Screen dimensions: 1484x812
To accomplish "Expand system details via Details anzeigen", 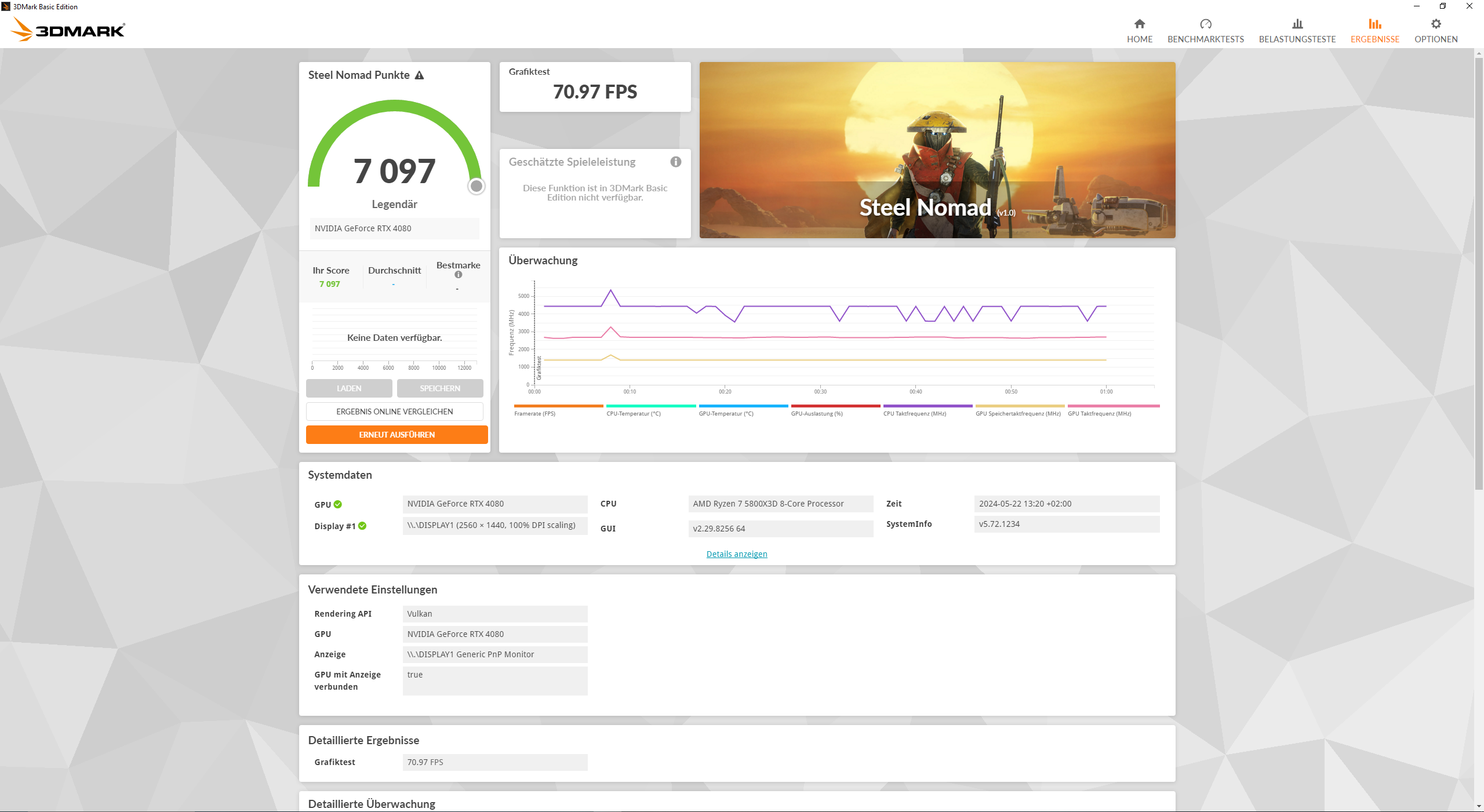I will click(x=736, y=554).
